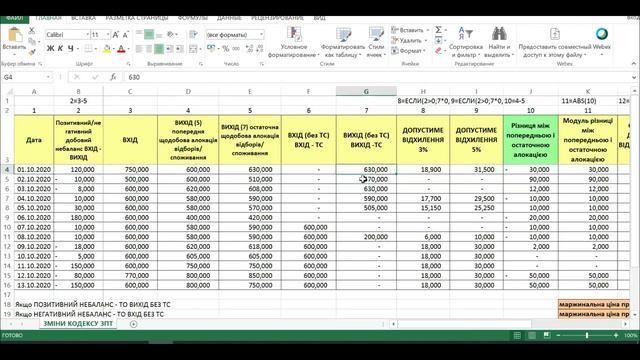The image size is (640, 360).
Task: Toggle align text right (highlighted)
Action: tap(159, 49)
